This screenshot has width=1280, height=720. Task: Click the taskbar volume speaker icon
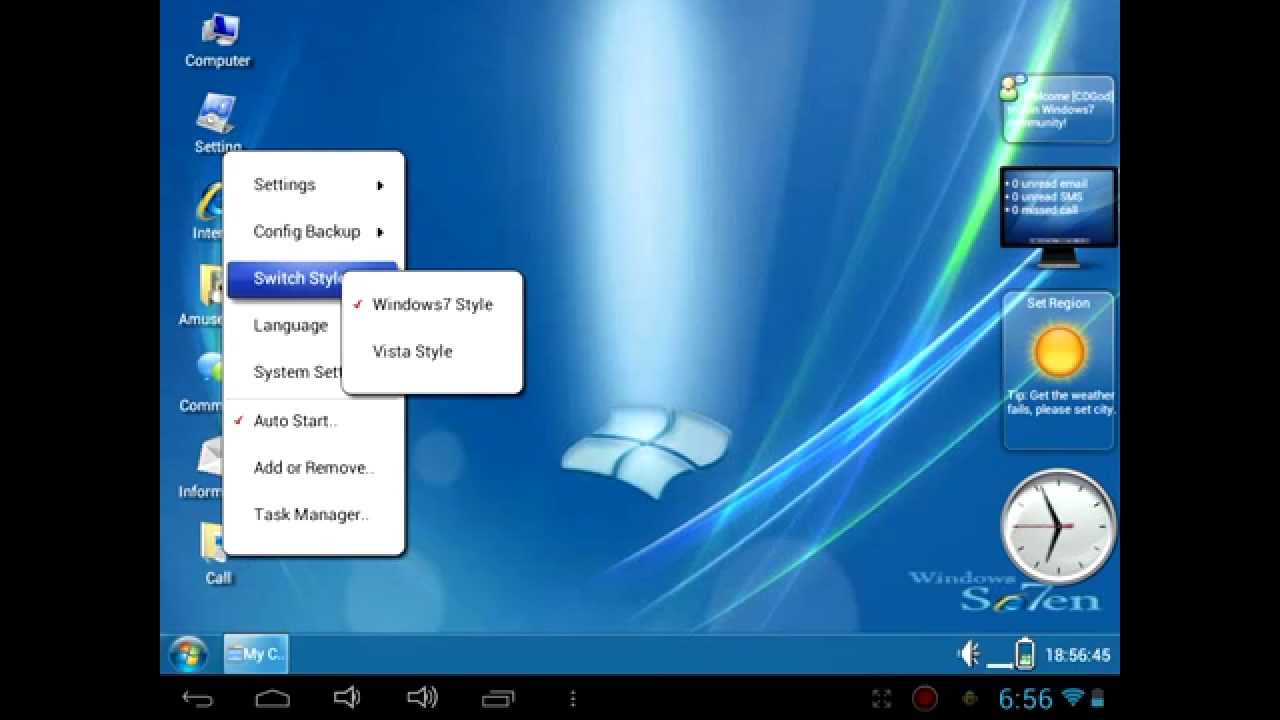pos(968,654)
